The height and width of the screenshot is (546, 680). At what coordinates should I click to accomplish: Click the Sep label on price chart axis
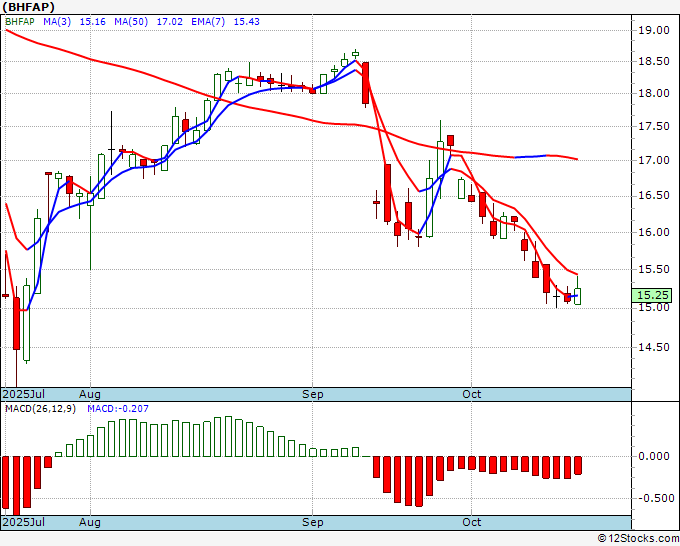(313, 394)
